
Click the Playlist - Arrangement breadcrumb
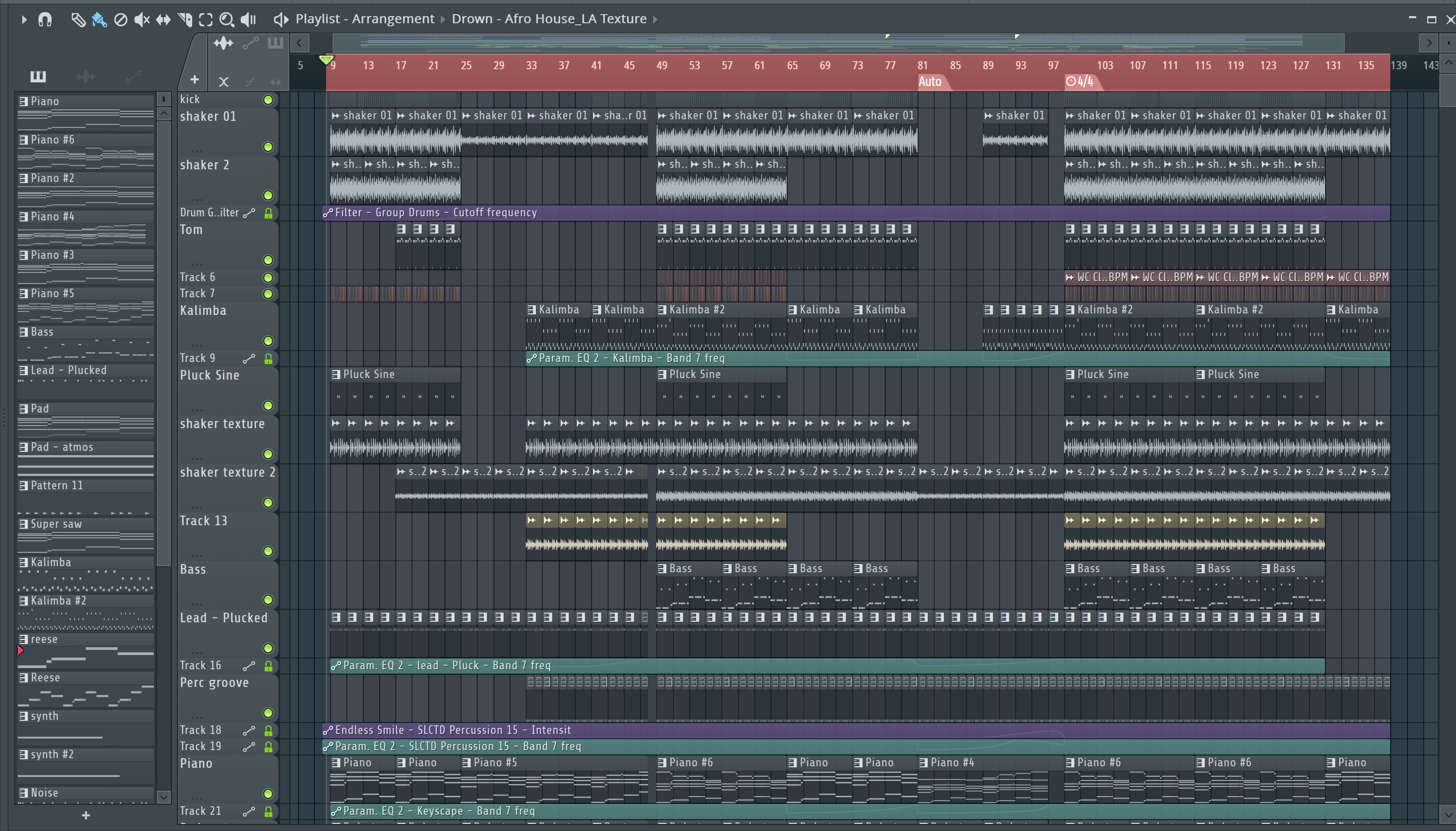point(365,19)
